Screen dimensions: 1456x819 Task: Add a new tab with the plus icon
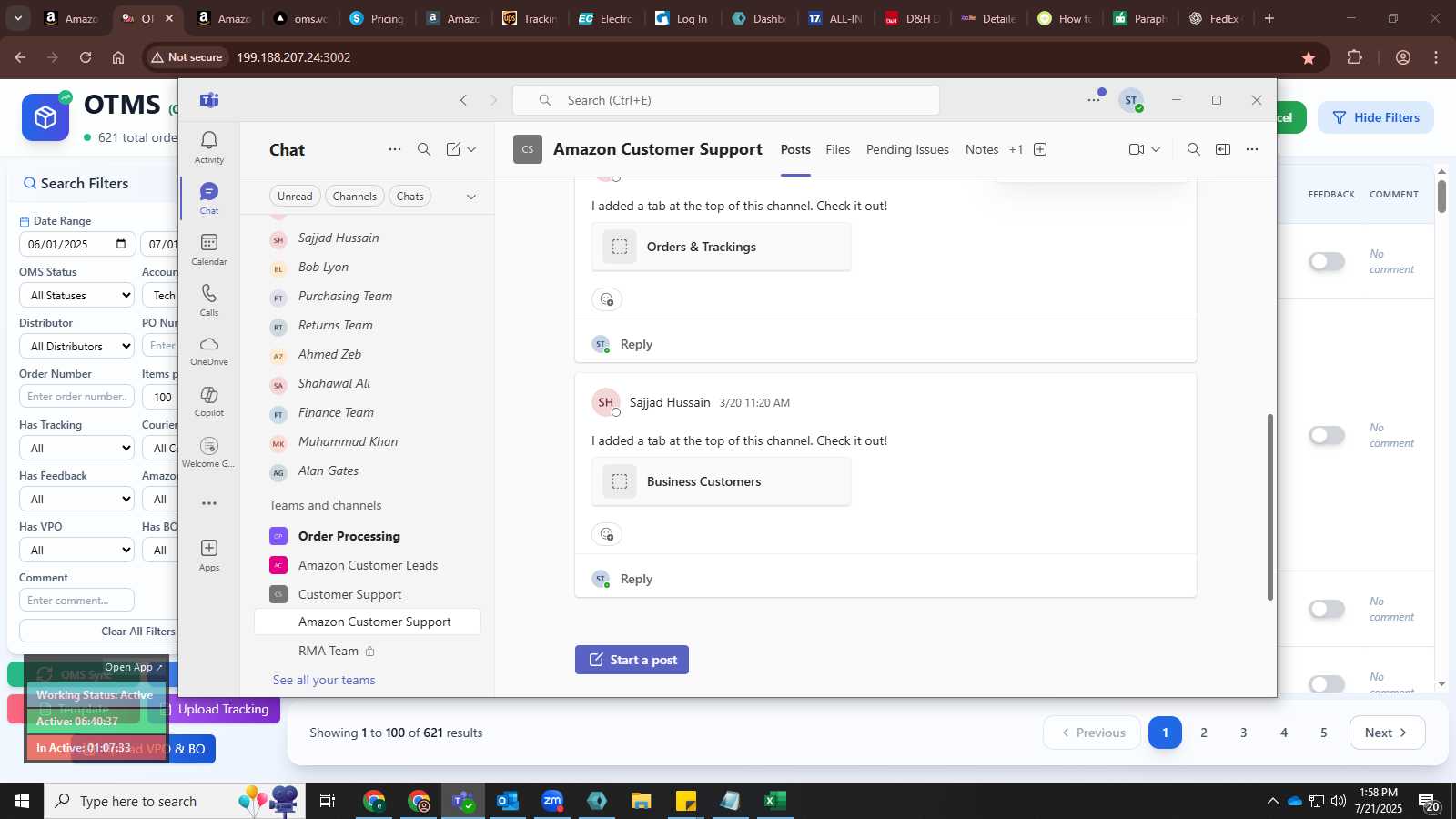[x=1040, y=149]
